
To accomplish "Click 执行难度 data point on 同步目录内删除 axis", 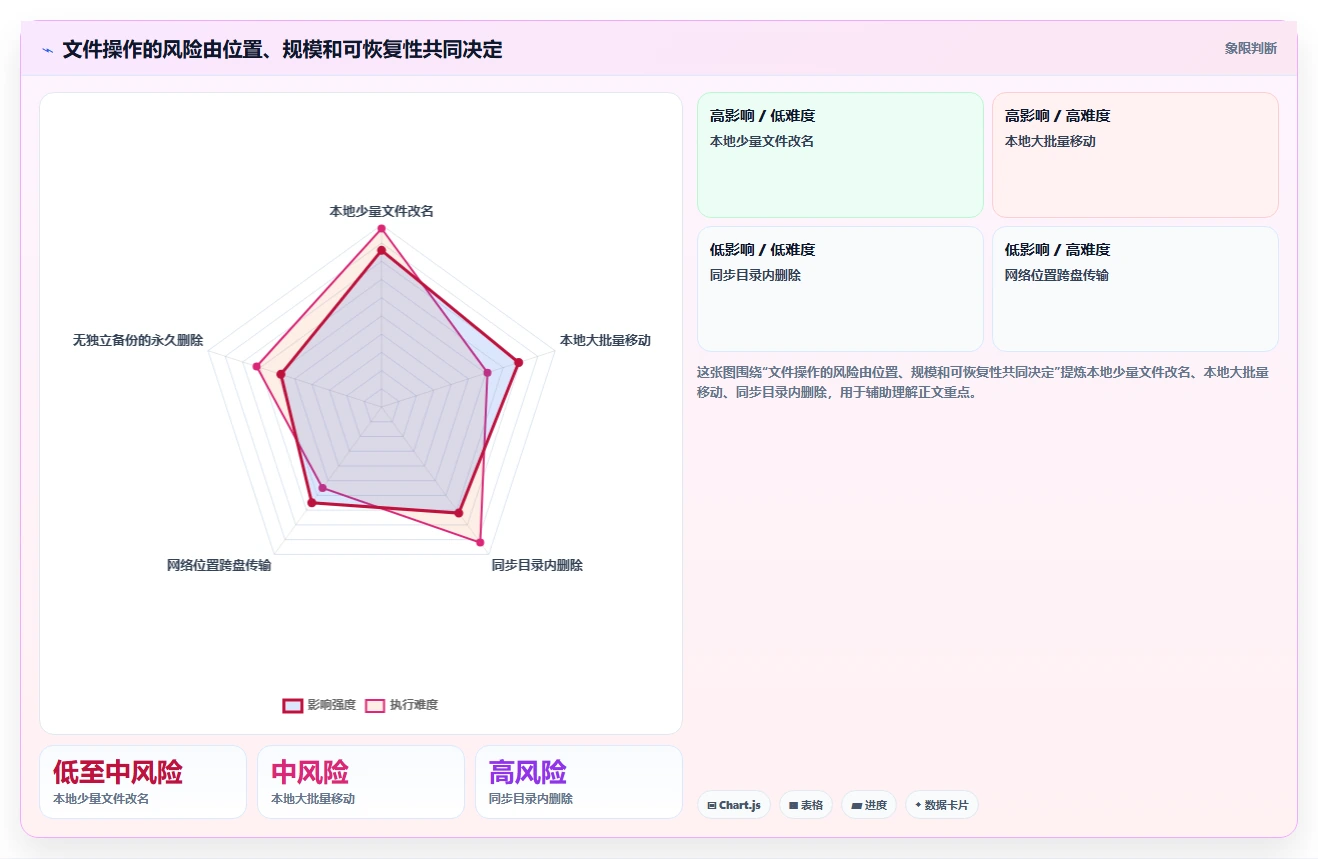I will click(x=480, y=543).
